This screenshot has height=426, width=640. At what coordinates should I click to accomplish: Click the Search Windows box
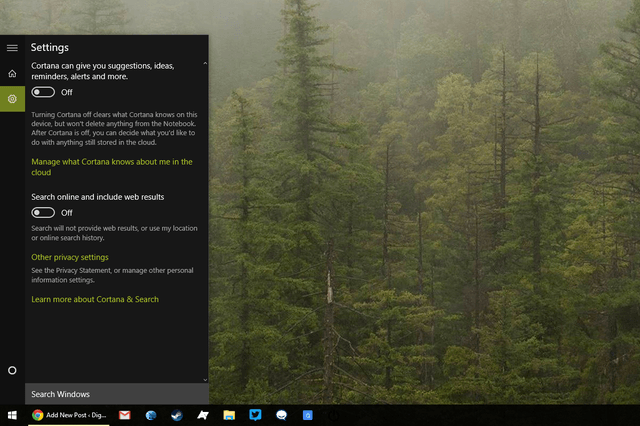tap(117, 394)
